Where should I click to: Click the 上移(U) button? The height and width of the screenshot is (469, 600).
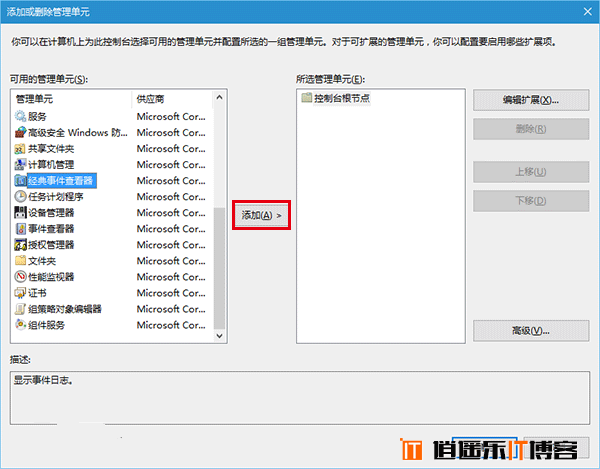coord(531,172)
